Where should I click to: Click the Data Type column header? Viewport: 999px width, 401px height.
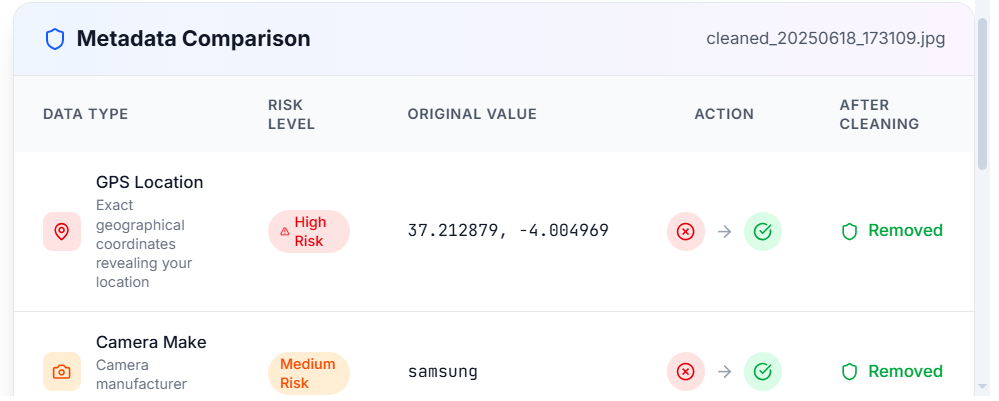point(85,114)
